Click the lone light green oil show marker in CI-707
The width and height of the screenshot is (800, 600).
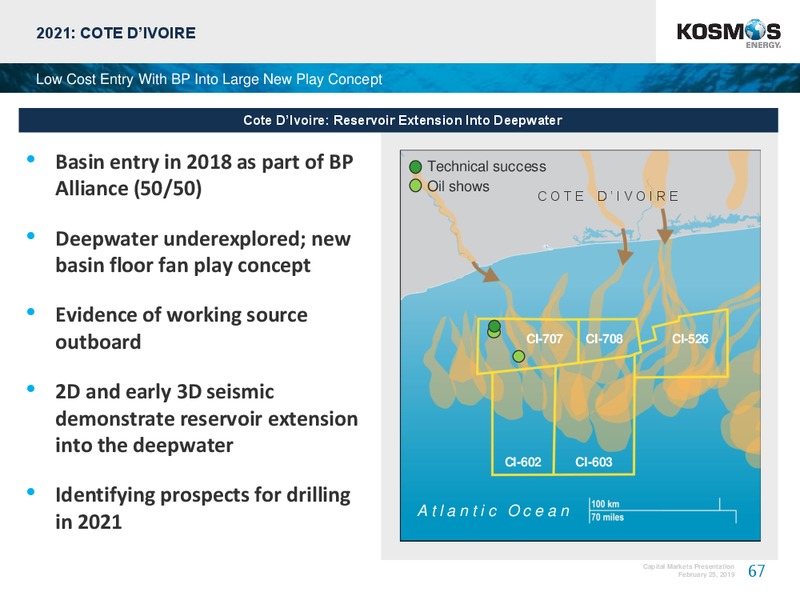tap(518, 356)
